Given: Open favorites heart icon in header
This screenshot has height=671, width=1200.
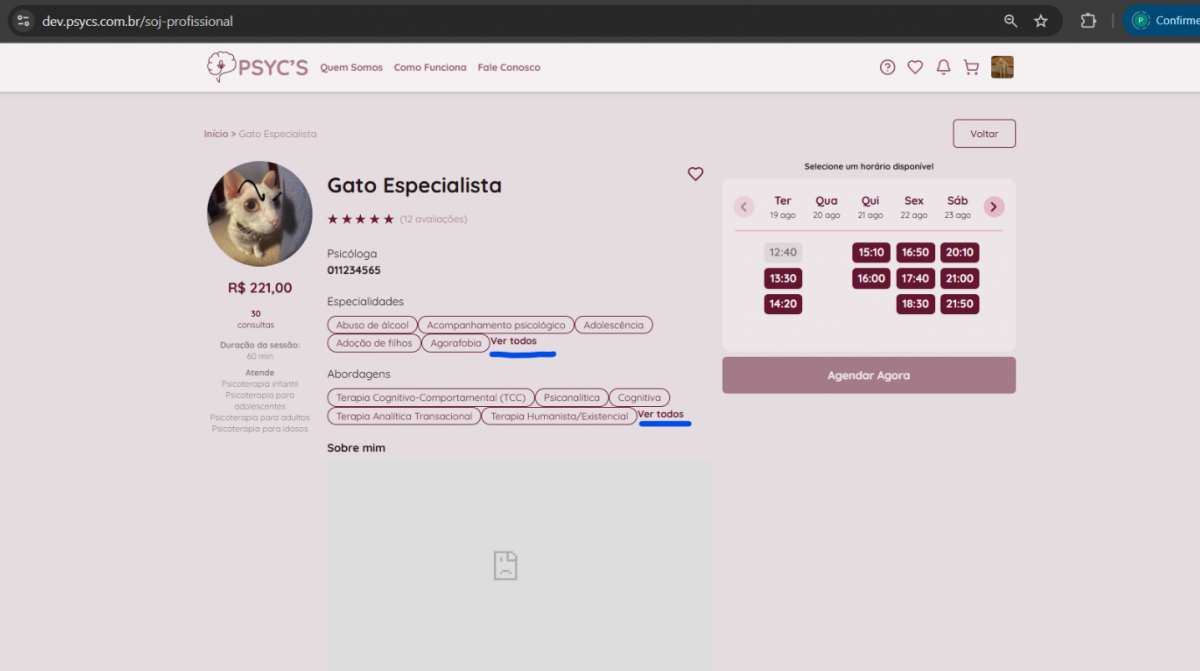Looking at the screenshot, I should click(915, 67).
